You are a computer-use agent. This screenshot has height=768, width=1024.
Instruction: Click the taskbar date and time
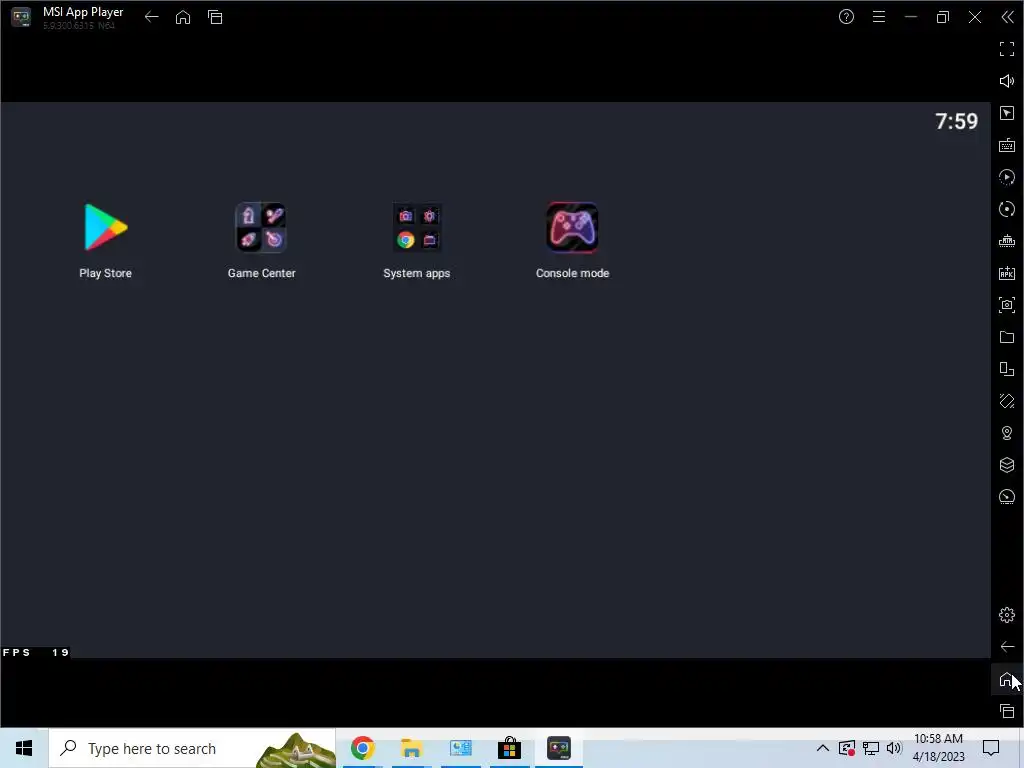point(938,748)
